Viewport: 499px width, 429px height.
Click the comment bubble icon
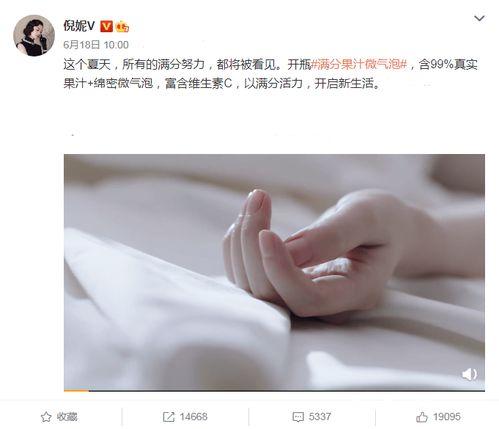tap(298, 417)
